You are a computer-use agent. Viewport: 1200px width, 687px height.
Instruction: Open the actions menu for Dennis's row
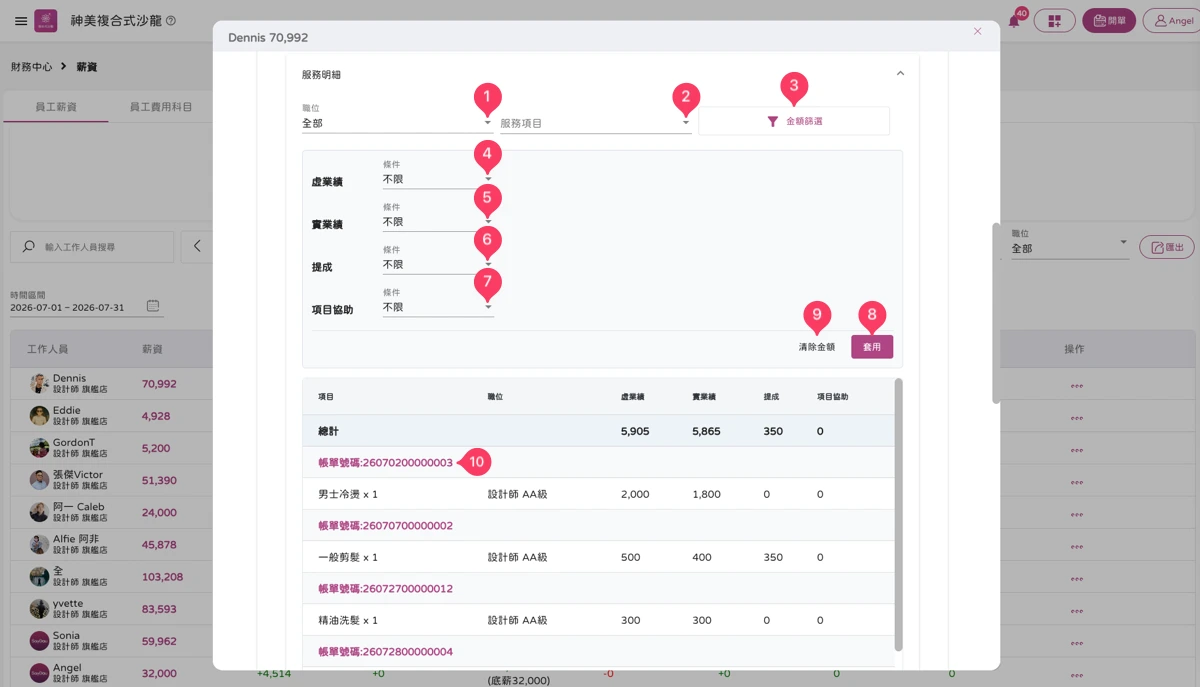click(1077, 385)
